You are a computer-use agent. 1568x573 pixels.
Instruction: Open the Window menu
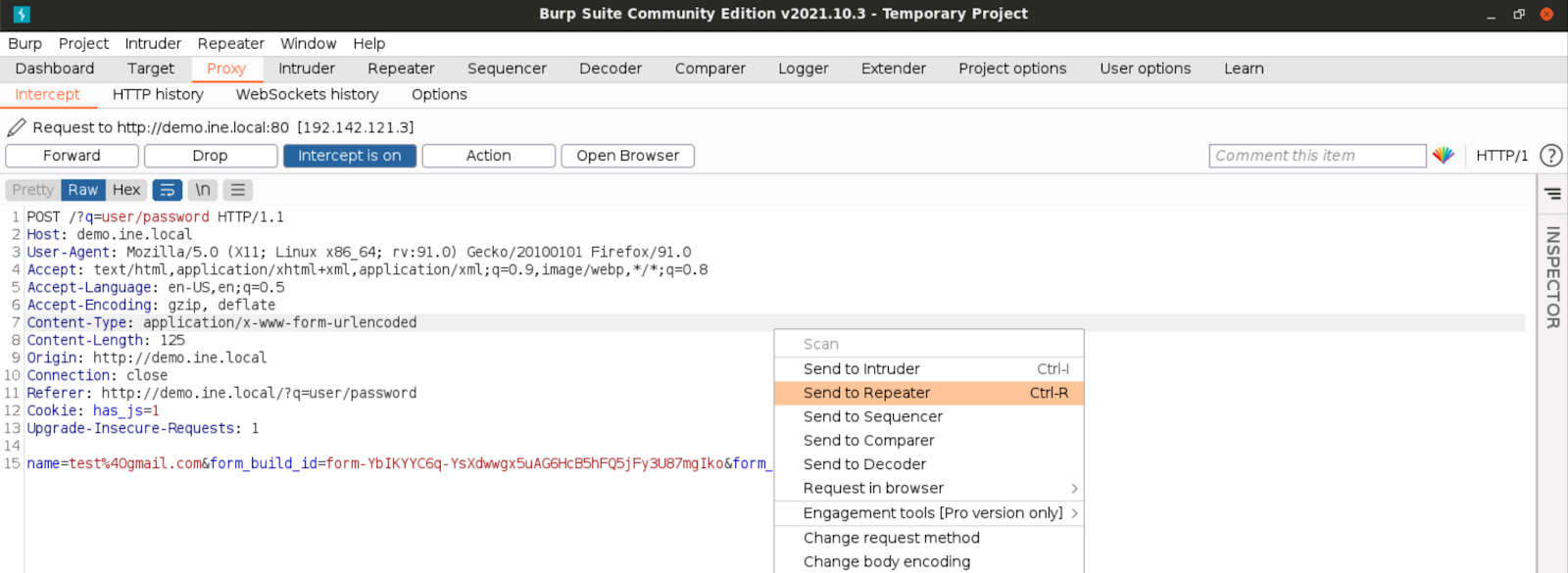tap(308, 43)
